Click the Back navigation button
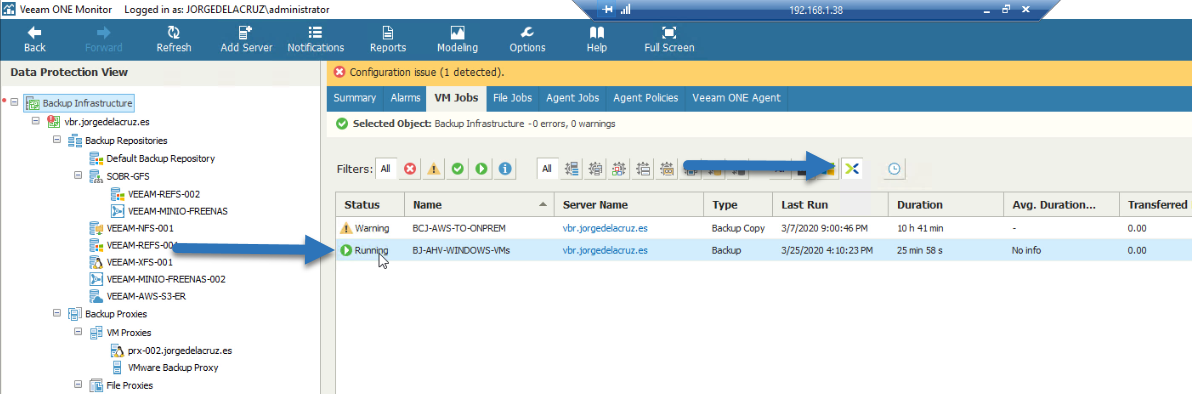This screenshot has width=1192, height=394. click(x=34, y=40)
